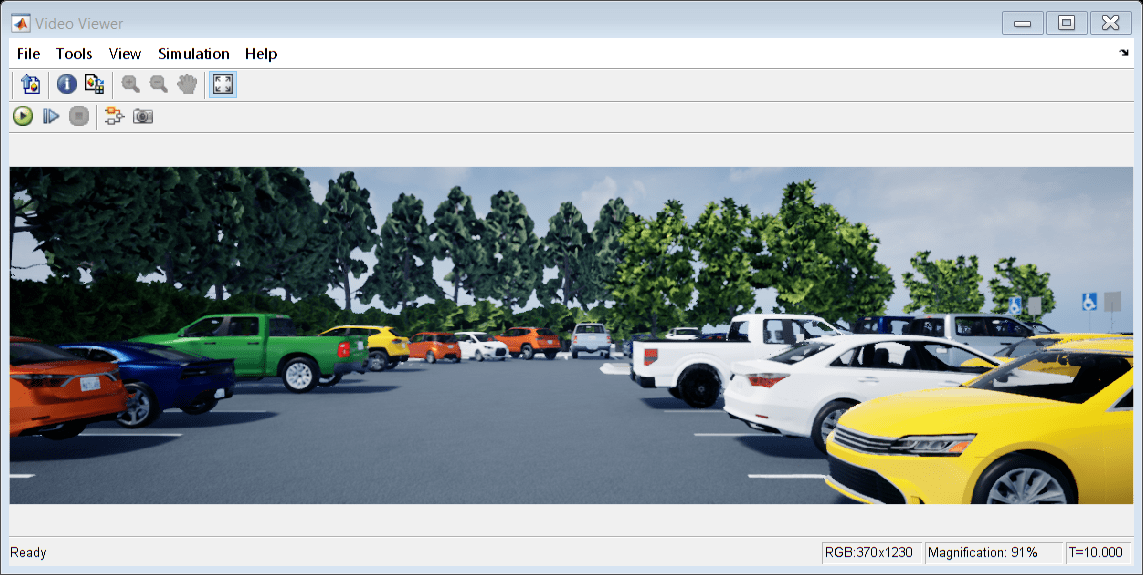Toggle Fit to Window magnification
This screenshot has height=575, width=1143.
pyautogui.click(x=222, y=85)
